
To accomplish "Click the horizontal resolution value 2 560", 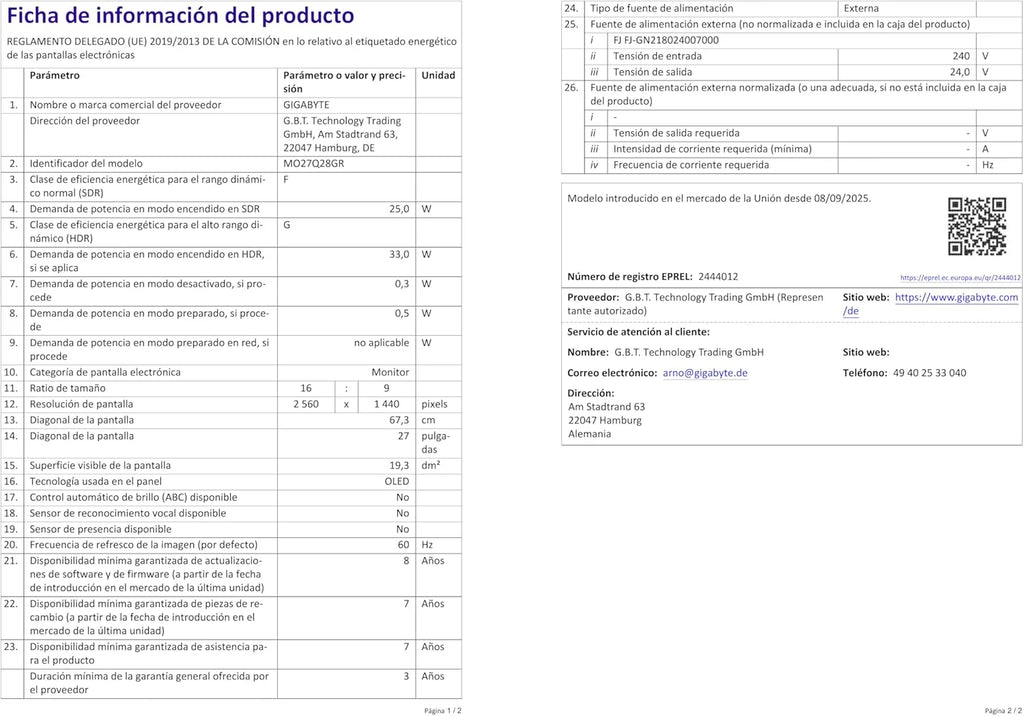I will coord(306,404).
